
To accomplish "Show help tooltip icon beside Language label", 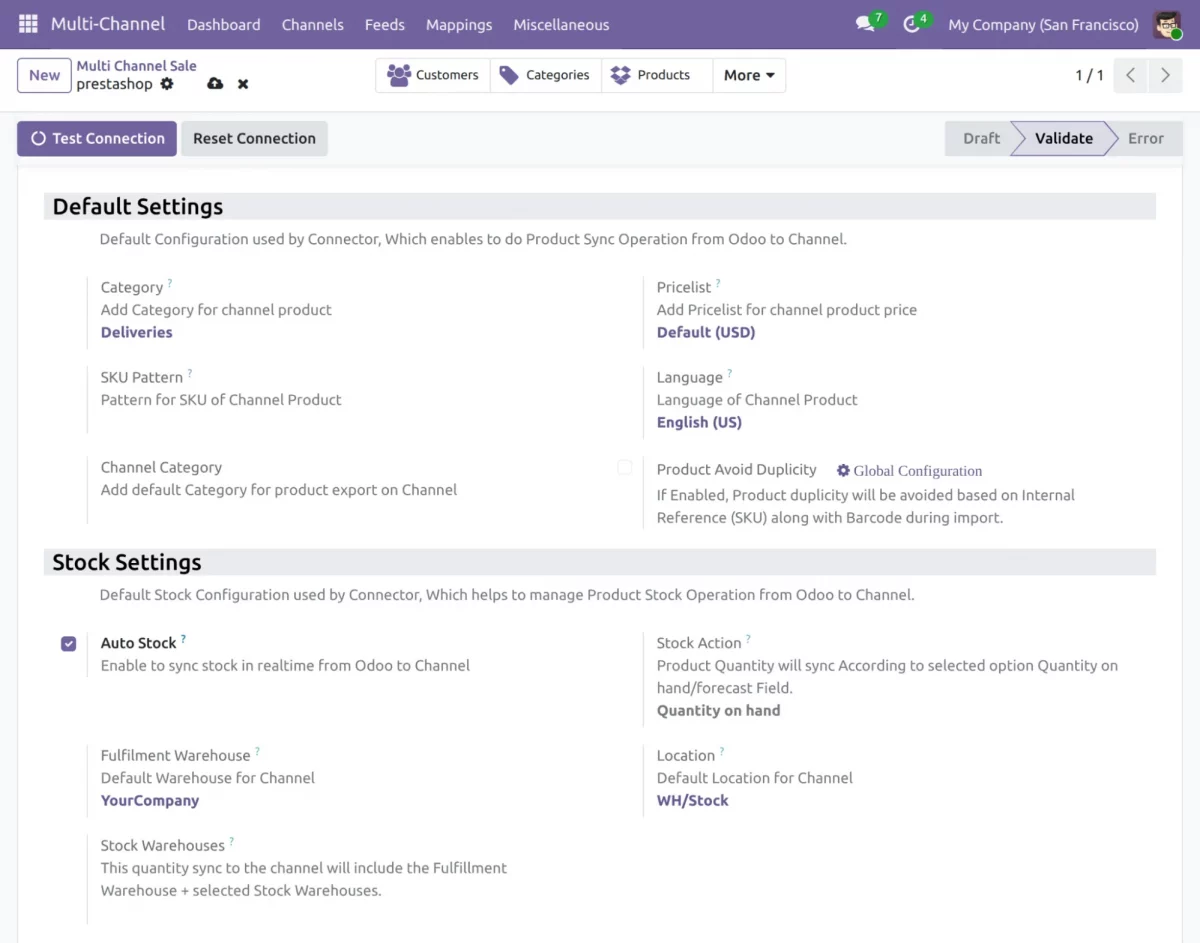I will [x=730, y=373].
